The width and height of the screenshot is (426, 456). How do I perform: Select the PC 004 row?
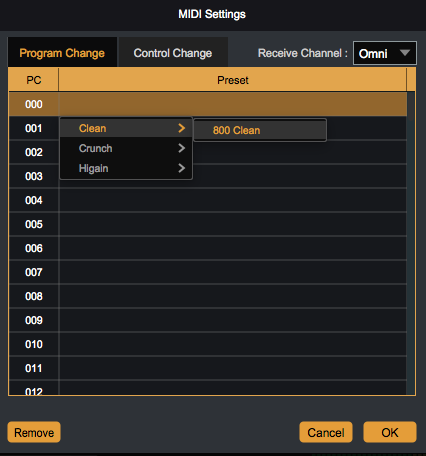(208, 200)
